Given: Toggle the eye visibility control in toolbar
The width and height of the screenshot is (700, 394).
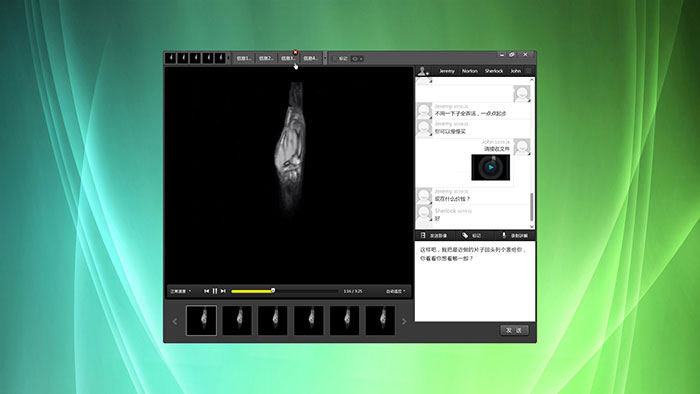Looking at the screenshot, I should [x=355, y=58].
